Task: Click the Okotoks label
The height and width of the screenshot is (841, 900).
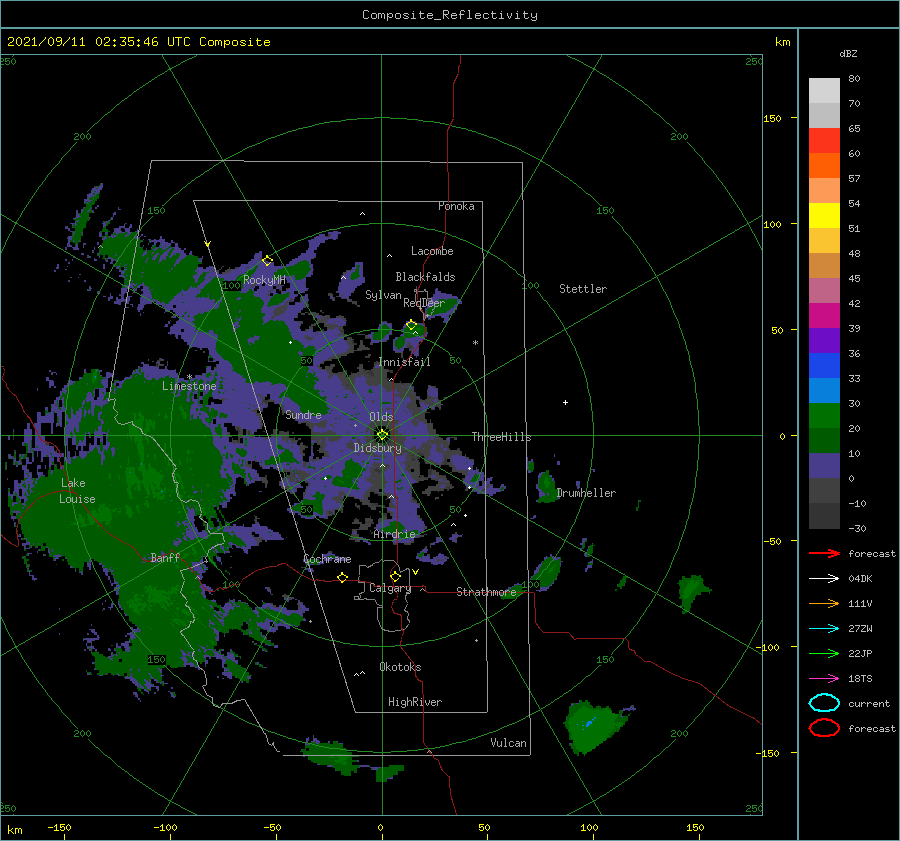Action: tap(401, 667)
